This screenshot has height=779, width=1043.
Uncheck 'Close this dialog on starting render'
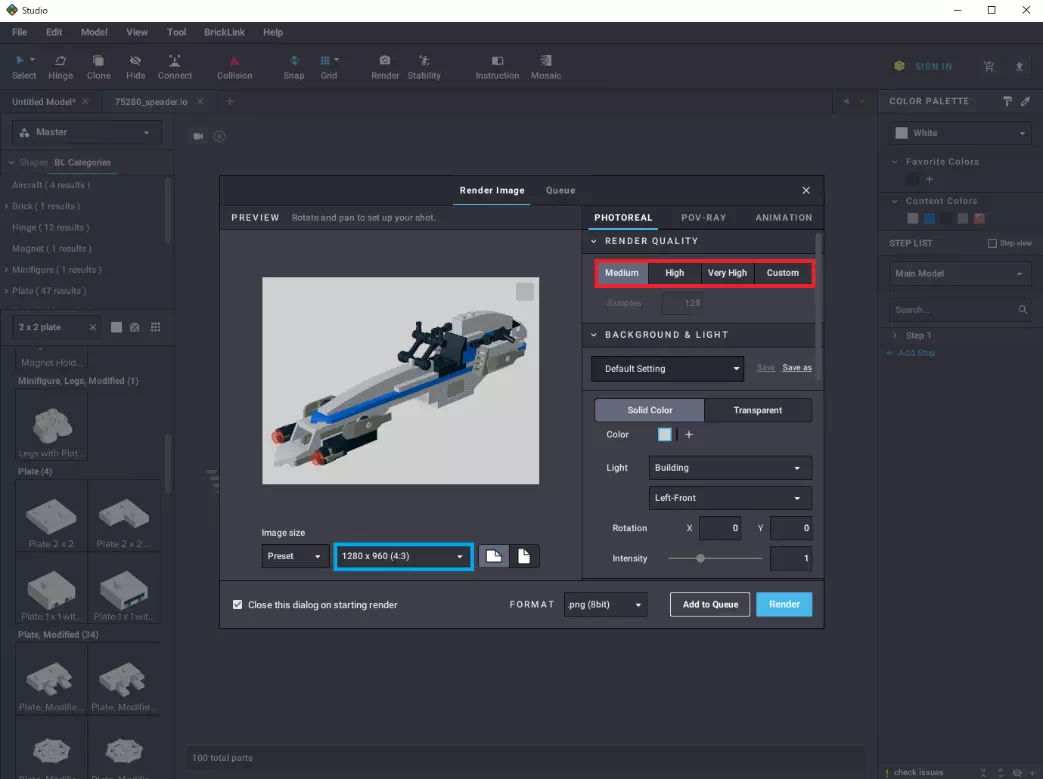237,605
